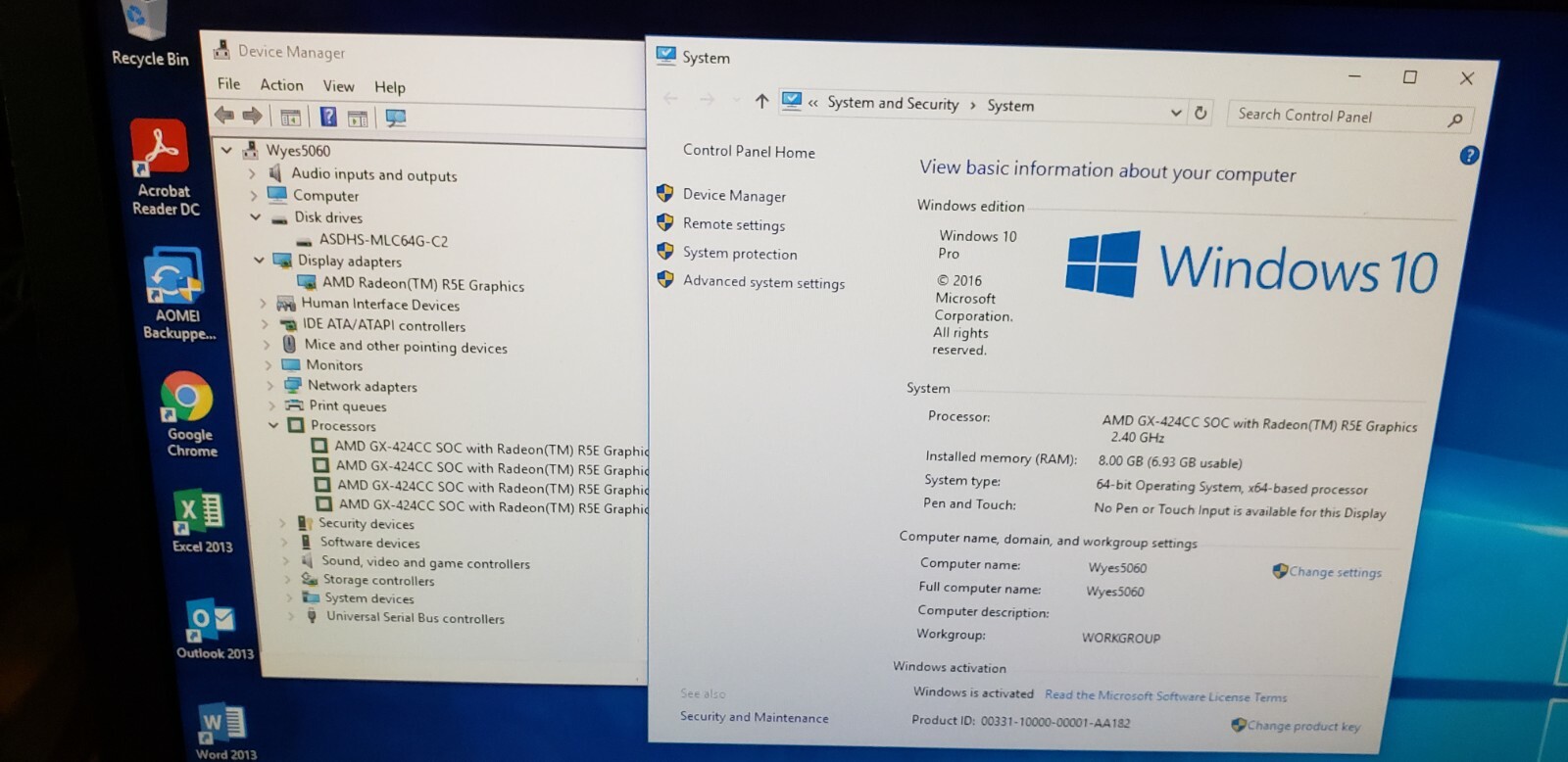Click the Windows 10 logo in the System window
Screen dimensions: 1568x762
[x=1250, y=265]
